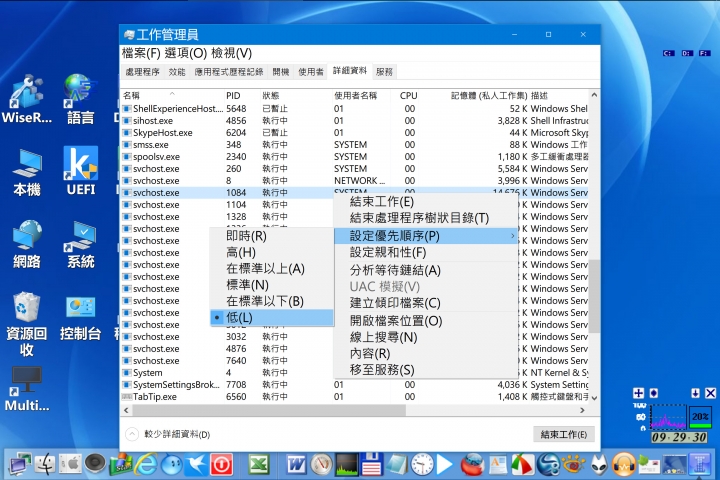Switch to the 服務 tab

click(x=384, y=72)
